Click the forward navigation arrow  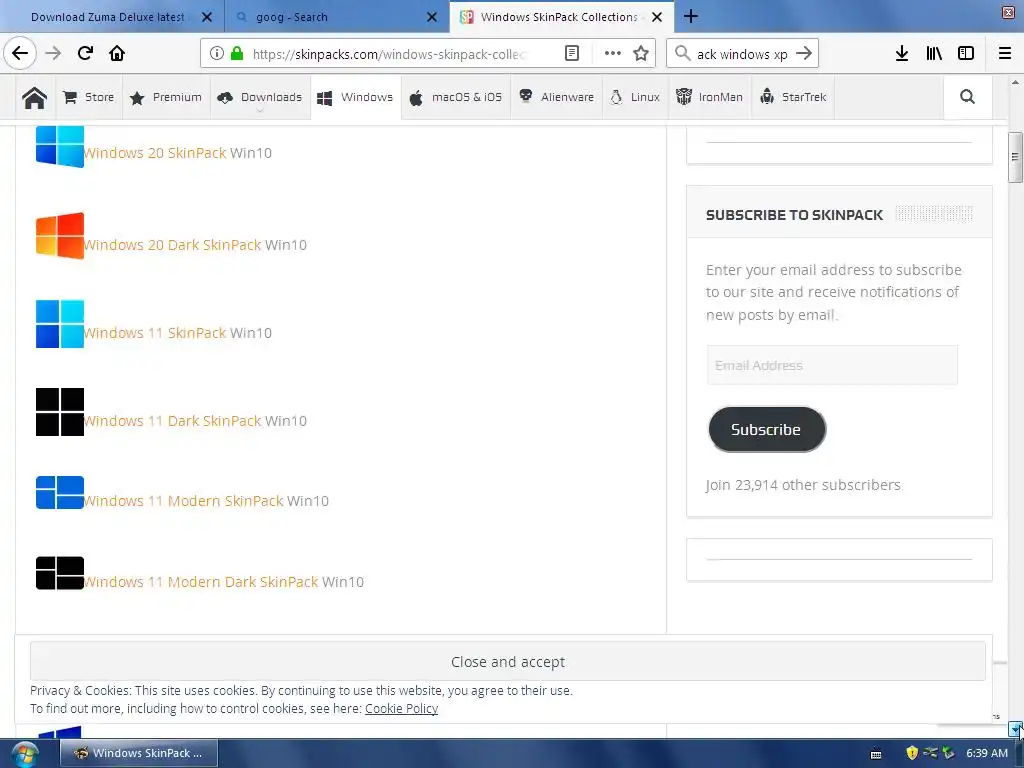pyautogui.click(x=53, y=54)
